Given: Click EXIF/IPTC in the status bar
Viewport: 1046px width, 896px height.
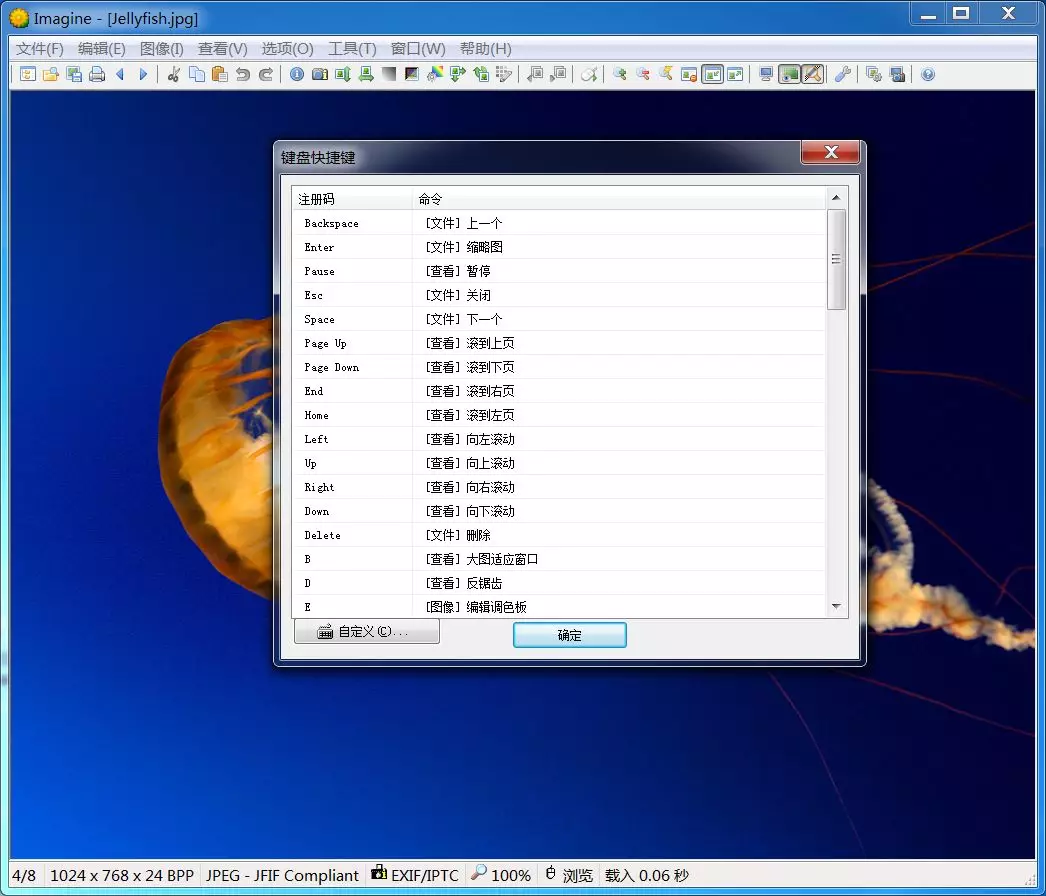Looking at the screenshot, I should pyautogui.click(x=416, y=875).
